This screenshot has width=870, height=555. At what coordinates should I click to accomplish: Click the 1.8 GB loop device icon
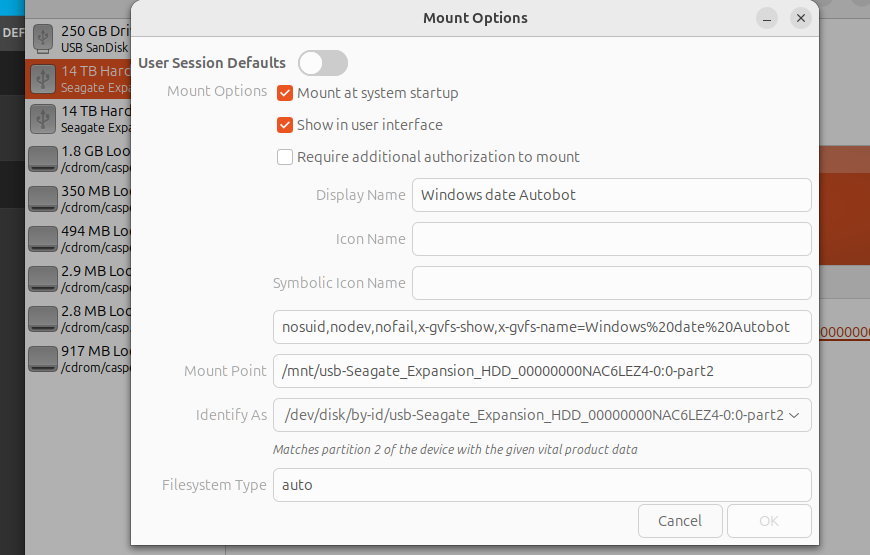[x=43, y=159]
